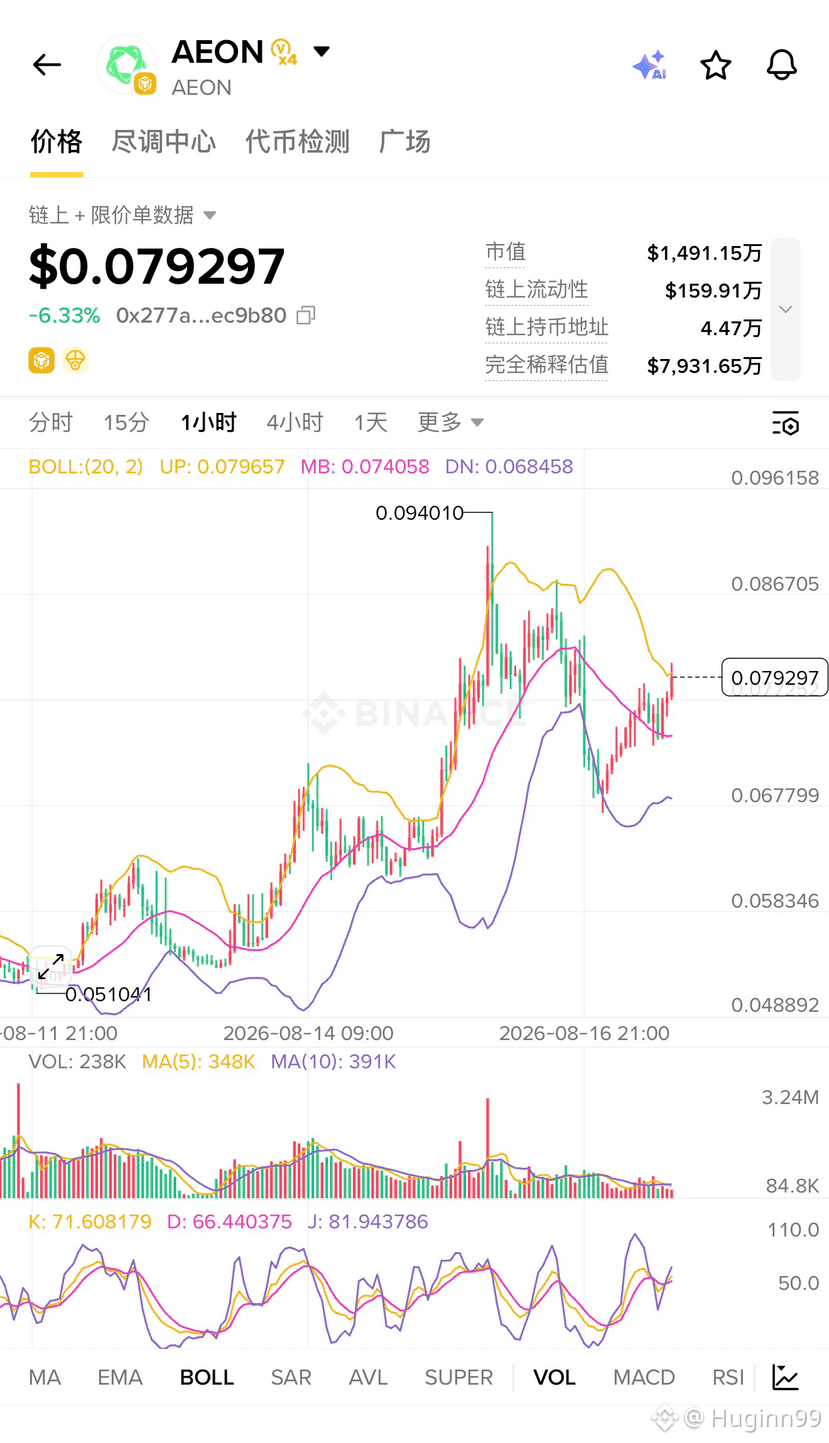The image size is (829, 1443).
Task: Expand chart to fullscreen arrows icon
Action: tap(51, 967)
